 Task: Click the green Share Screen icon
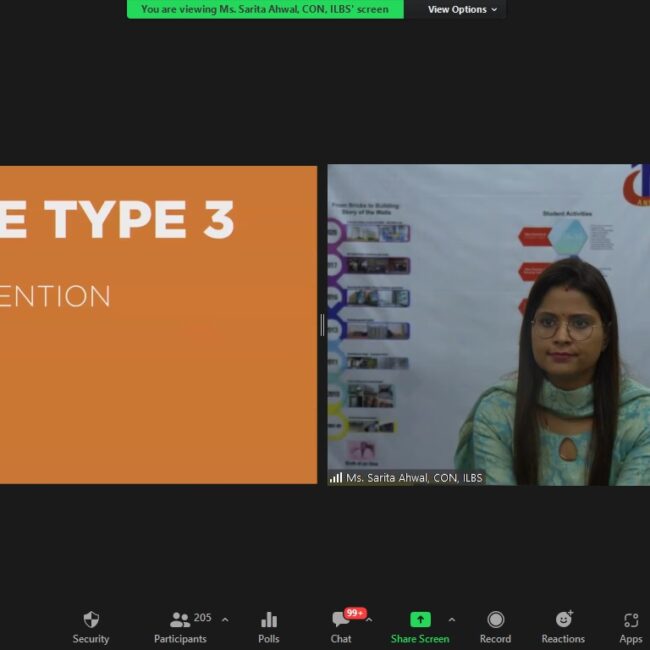point(420,620)
